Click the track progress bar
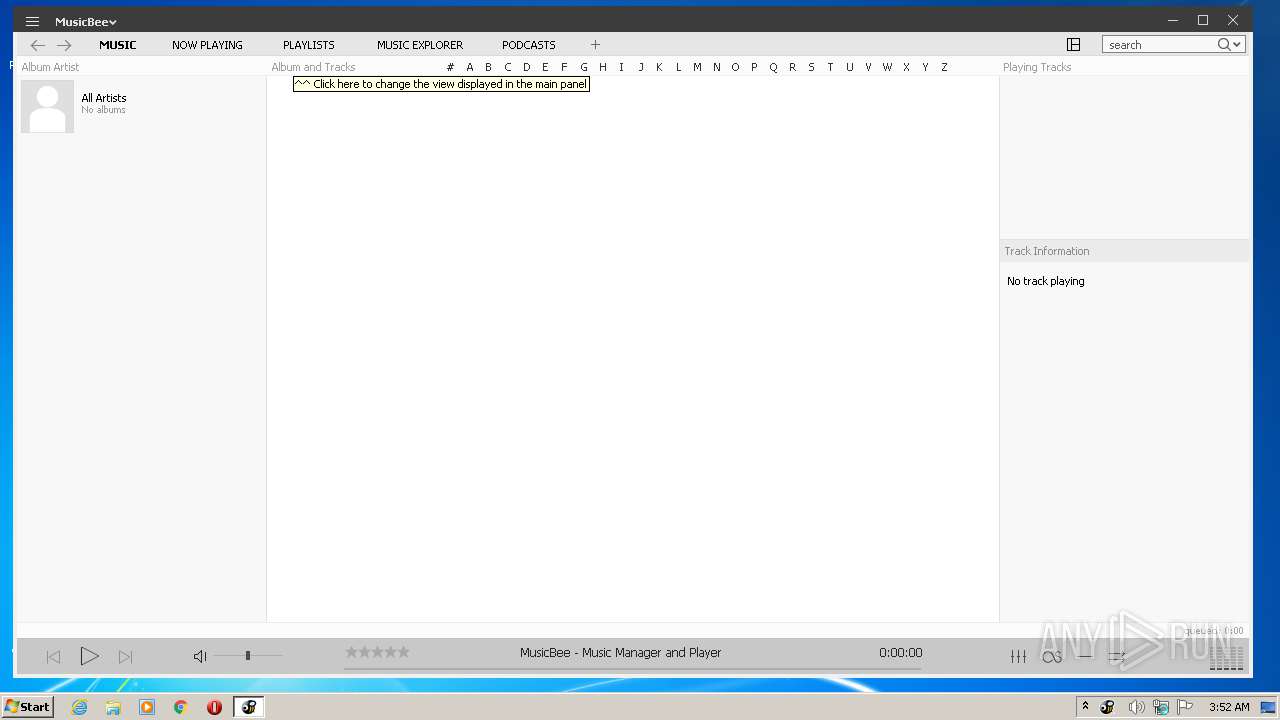 (x=632, y=668)
